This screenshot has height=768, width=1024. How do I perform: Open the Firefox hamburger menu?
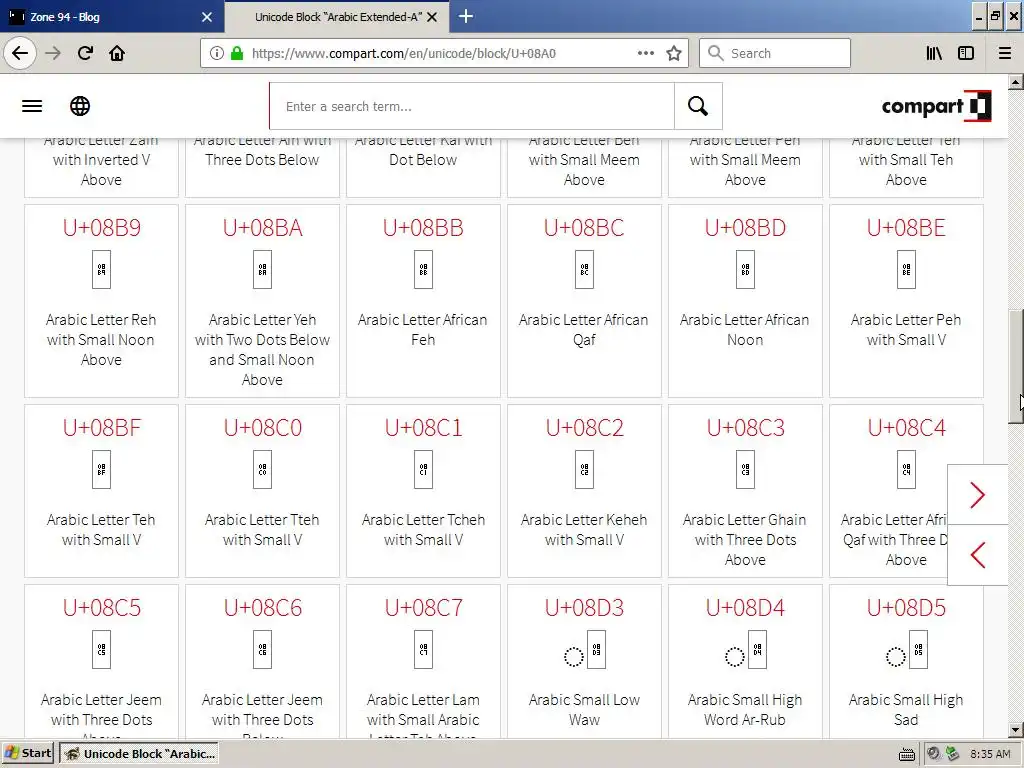click(1005, 53)
